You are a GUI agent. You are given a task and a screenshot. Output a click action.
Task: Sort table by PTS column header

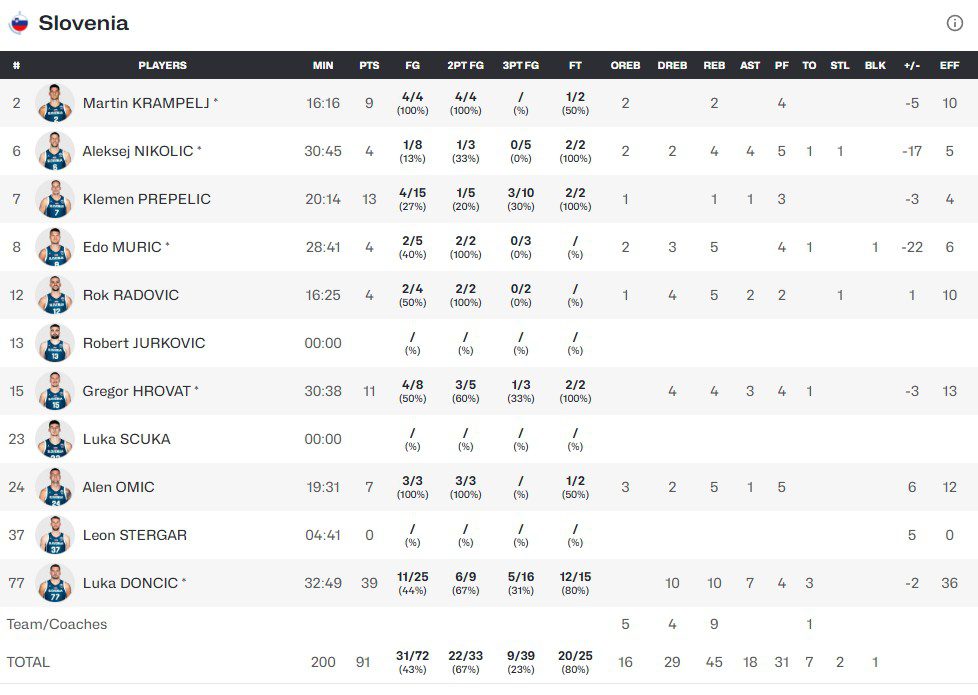[x=369, y=66]
